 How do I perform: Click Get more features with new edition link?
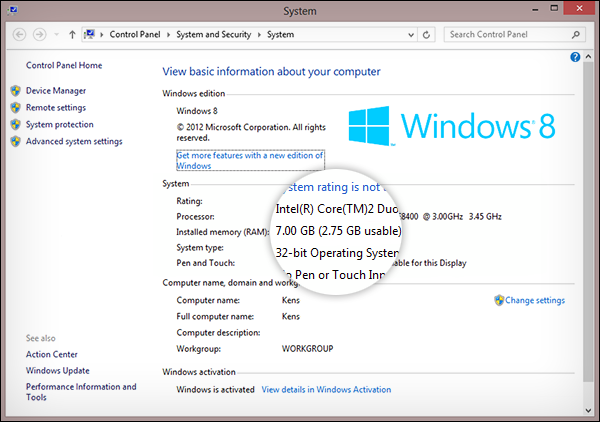pos(250,160)
